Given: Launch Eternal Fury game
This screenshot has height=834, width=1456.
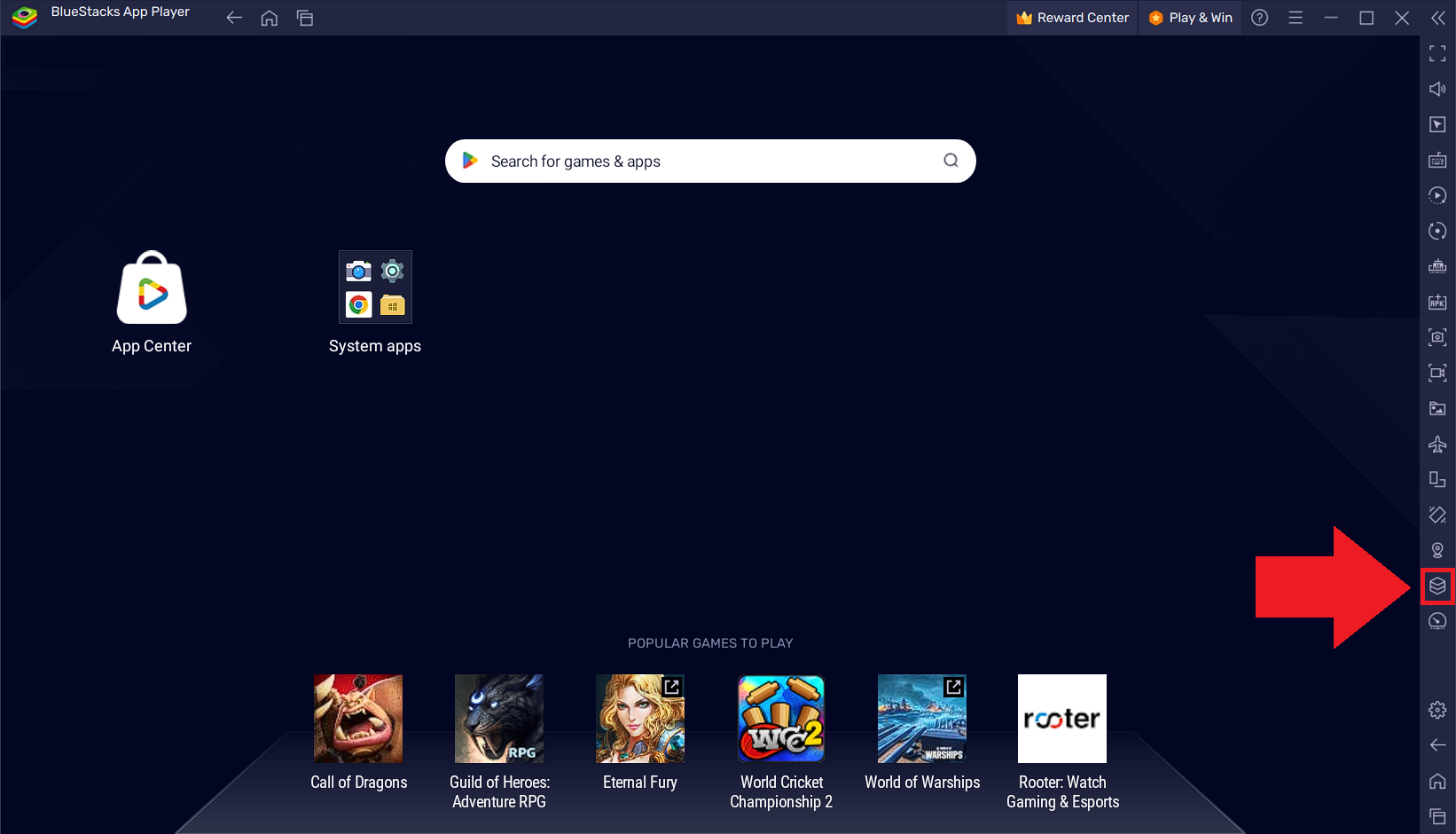Looking at the screenshot, I should 640,719.
